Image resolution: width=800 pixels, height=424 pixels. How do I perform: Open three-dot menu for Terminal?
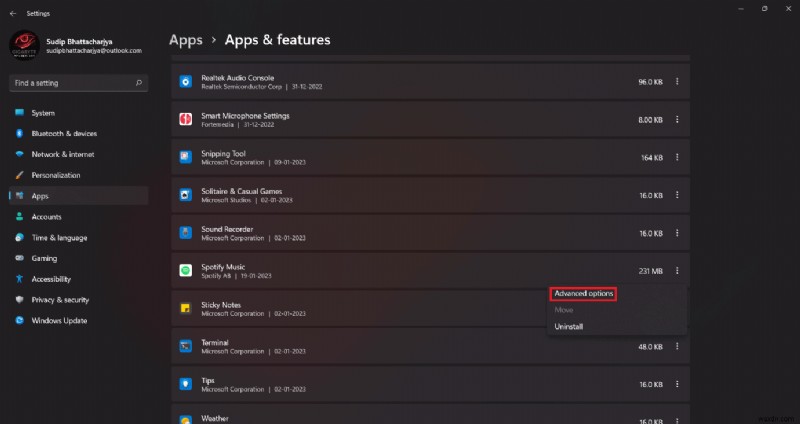coord(677,346)
